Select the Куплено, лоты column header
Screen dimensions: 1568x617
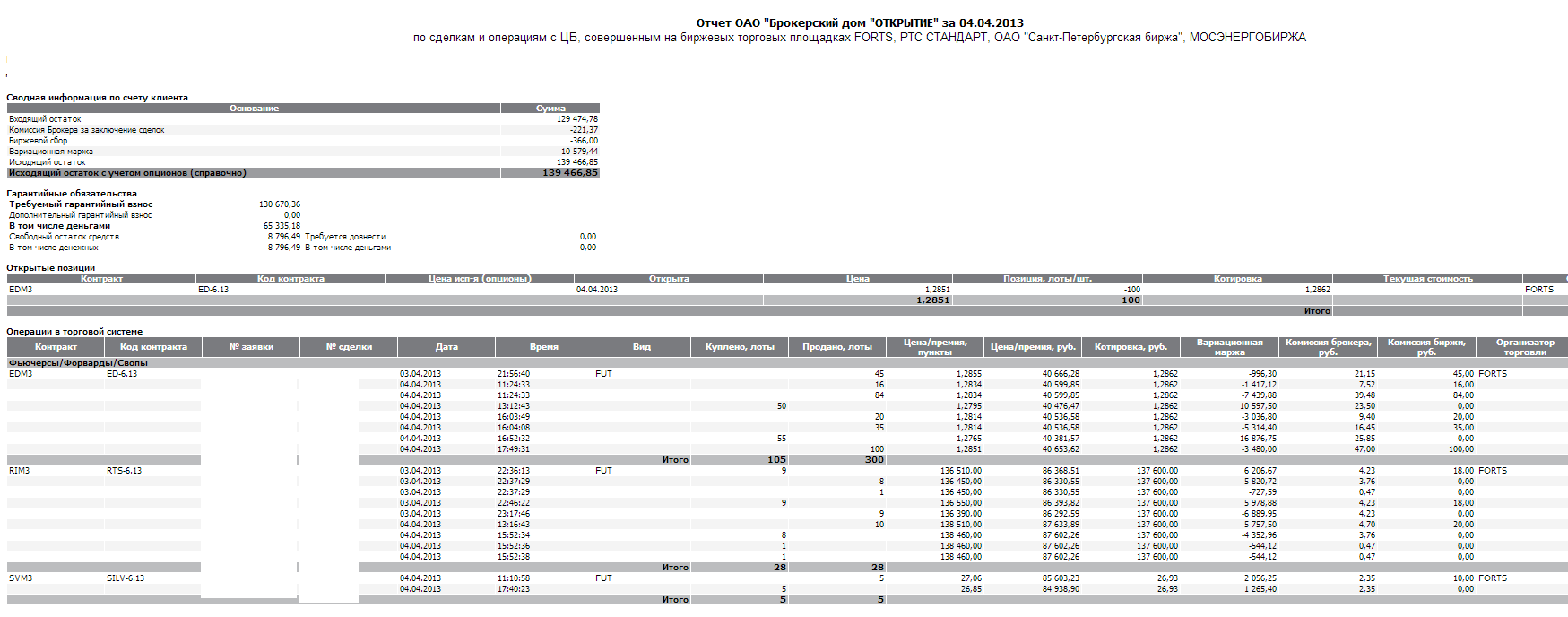(x=740, y=347)
